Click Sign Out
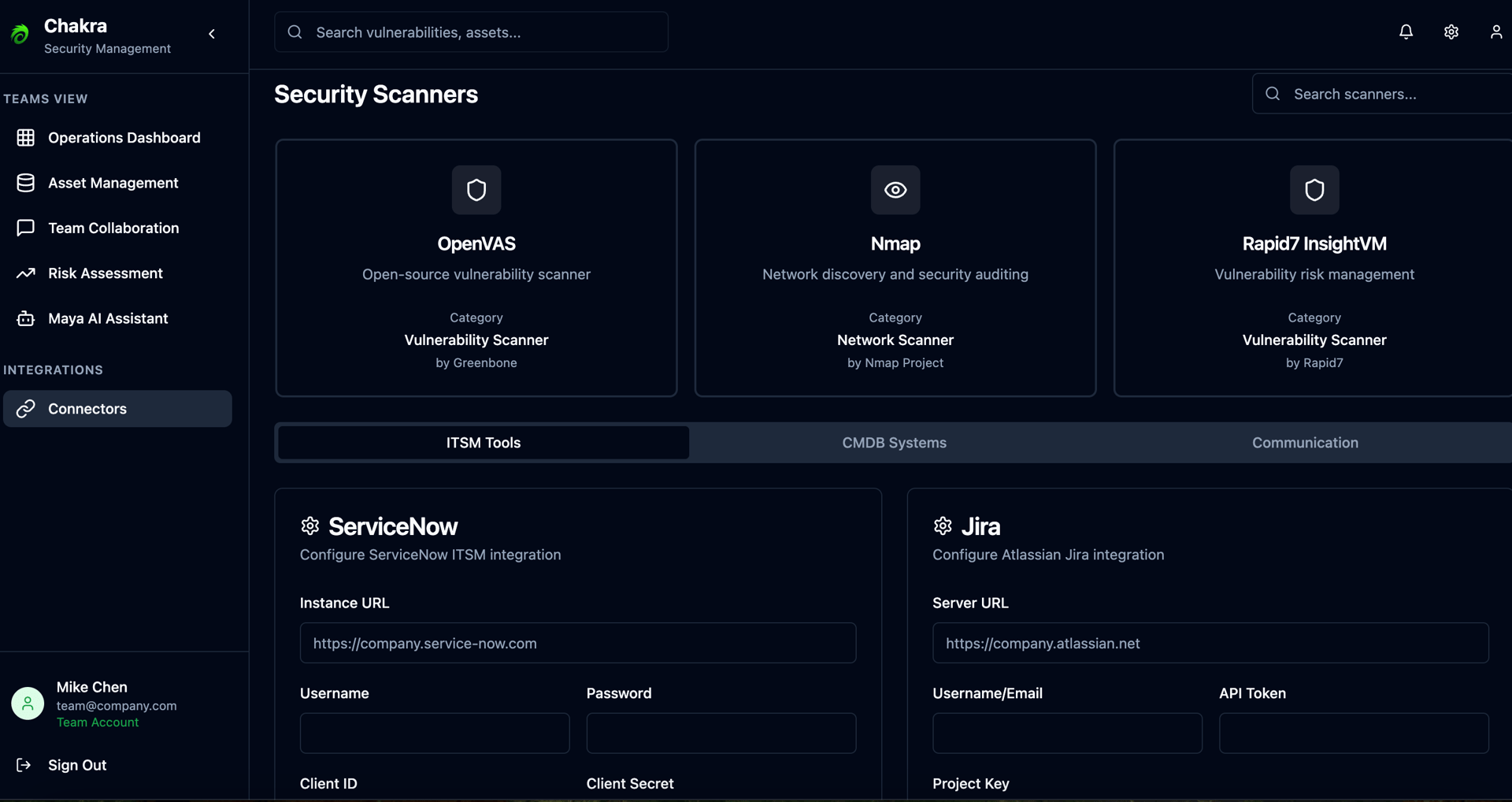 point(77,765)
